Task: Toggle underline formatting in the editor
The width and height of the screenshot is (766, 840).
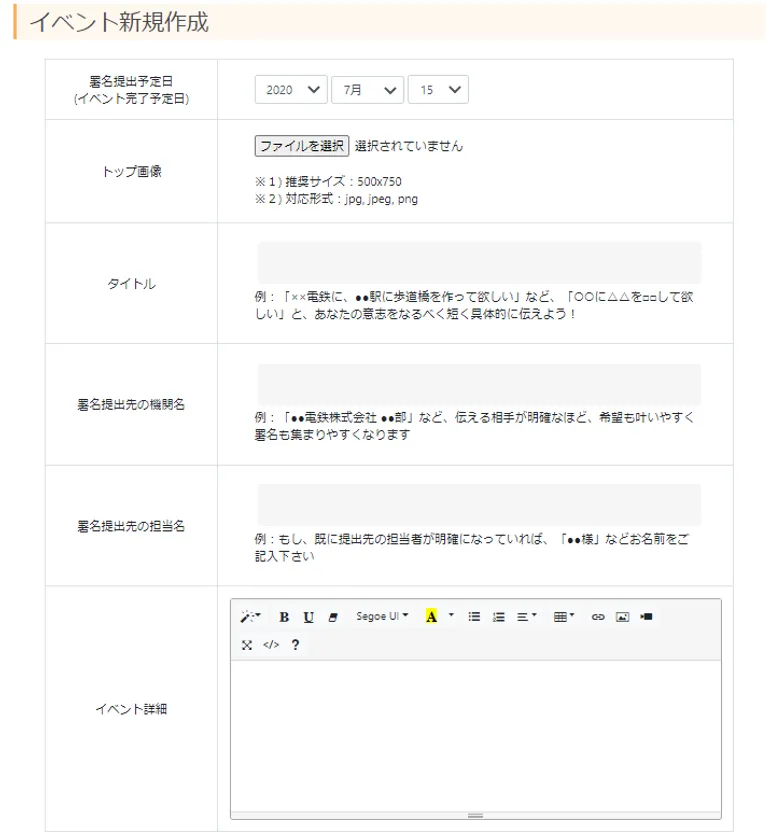Action: coord(308,617)
